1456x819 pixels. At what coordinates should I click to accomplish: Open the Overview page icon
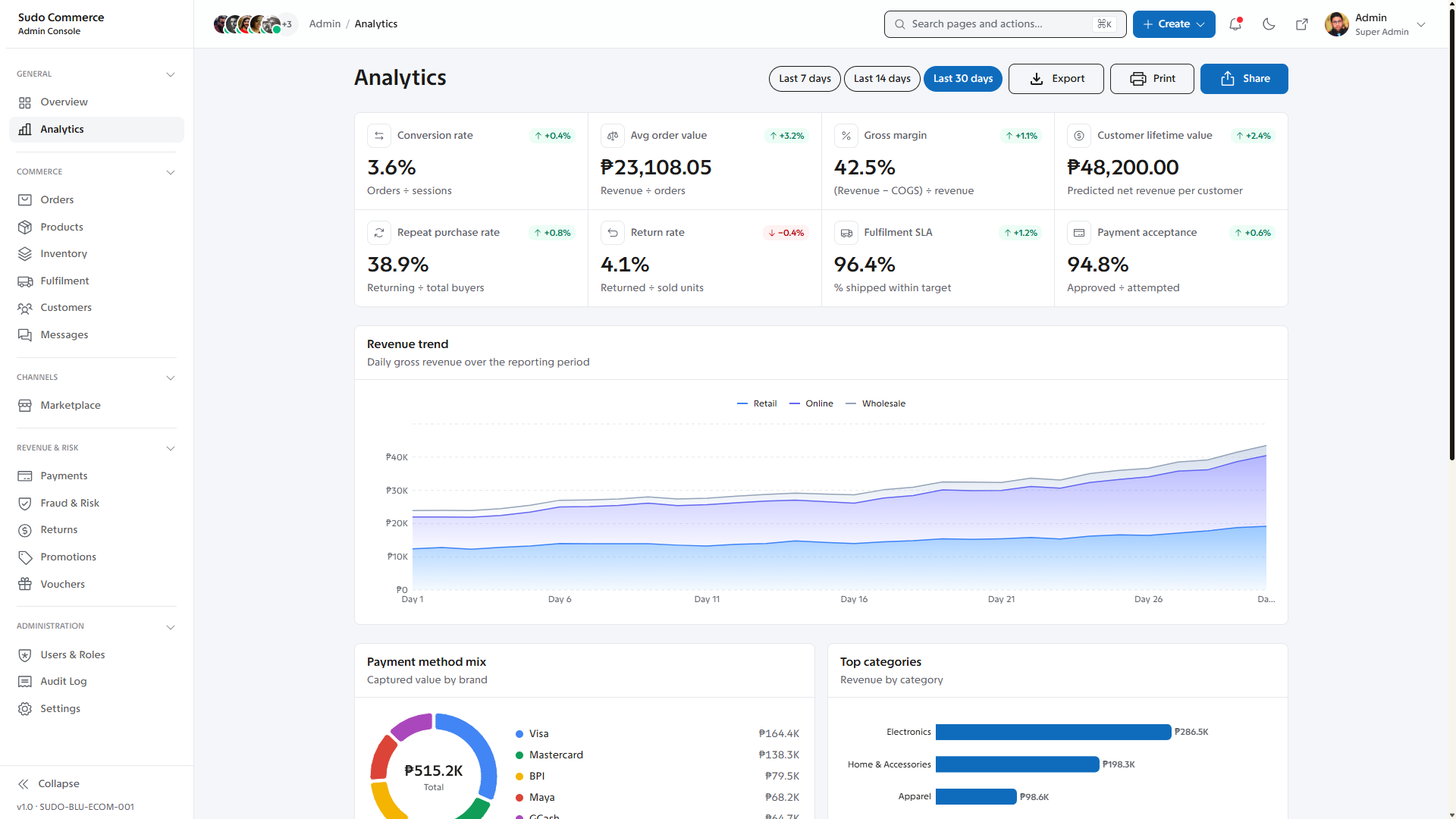[x=25, y=102]
